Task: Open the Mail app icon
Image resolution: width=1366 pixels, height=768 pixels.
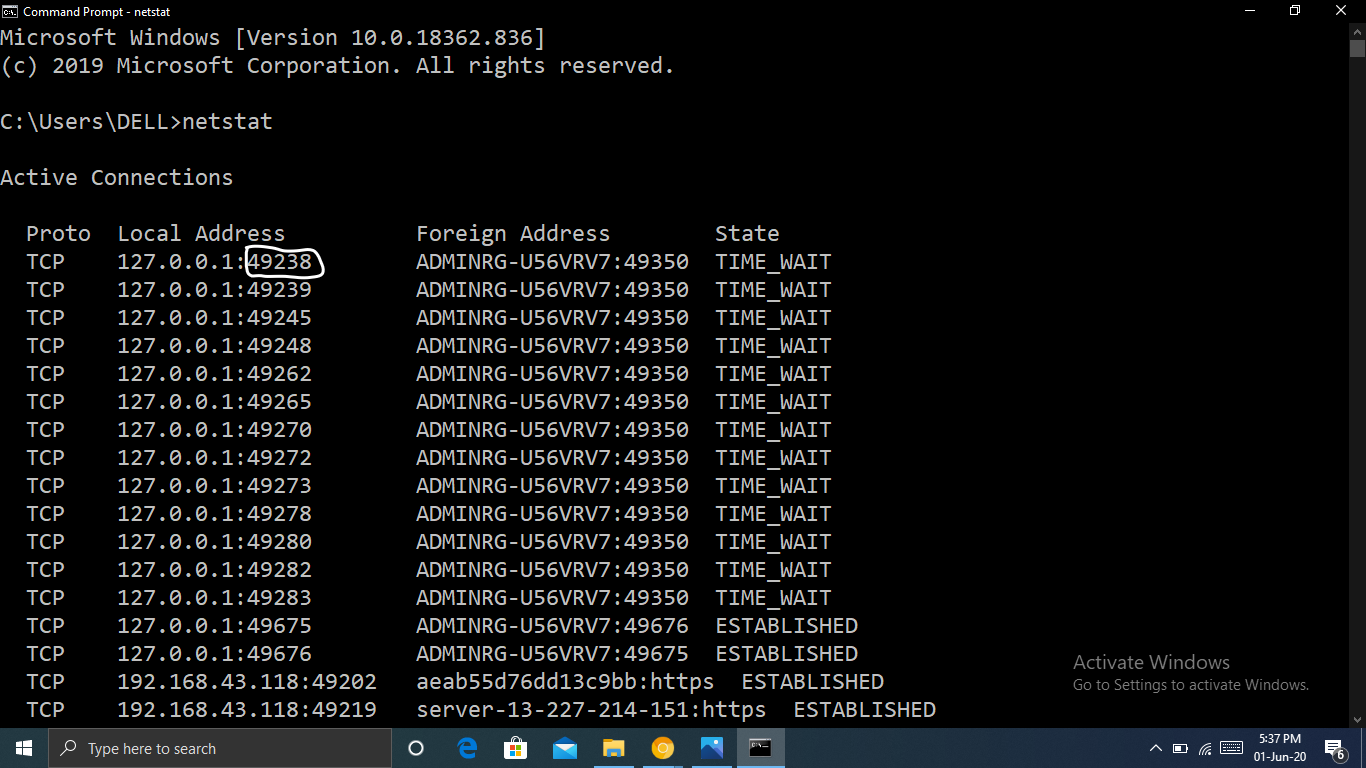Action: click(x=565, y=748)
